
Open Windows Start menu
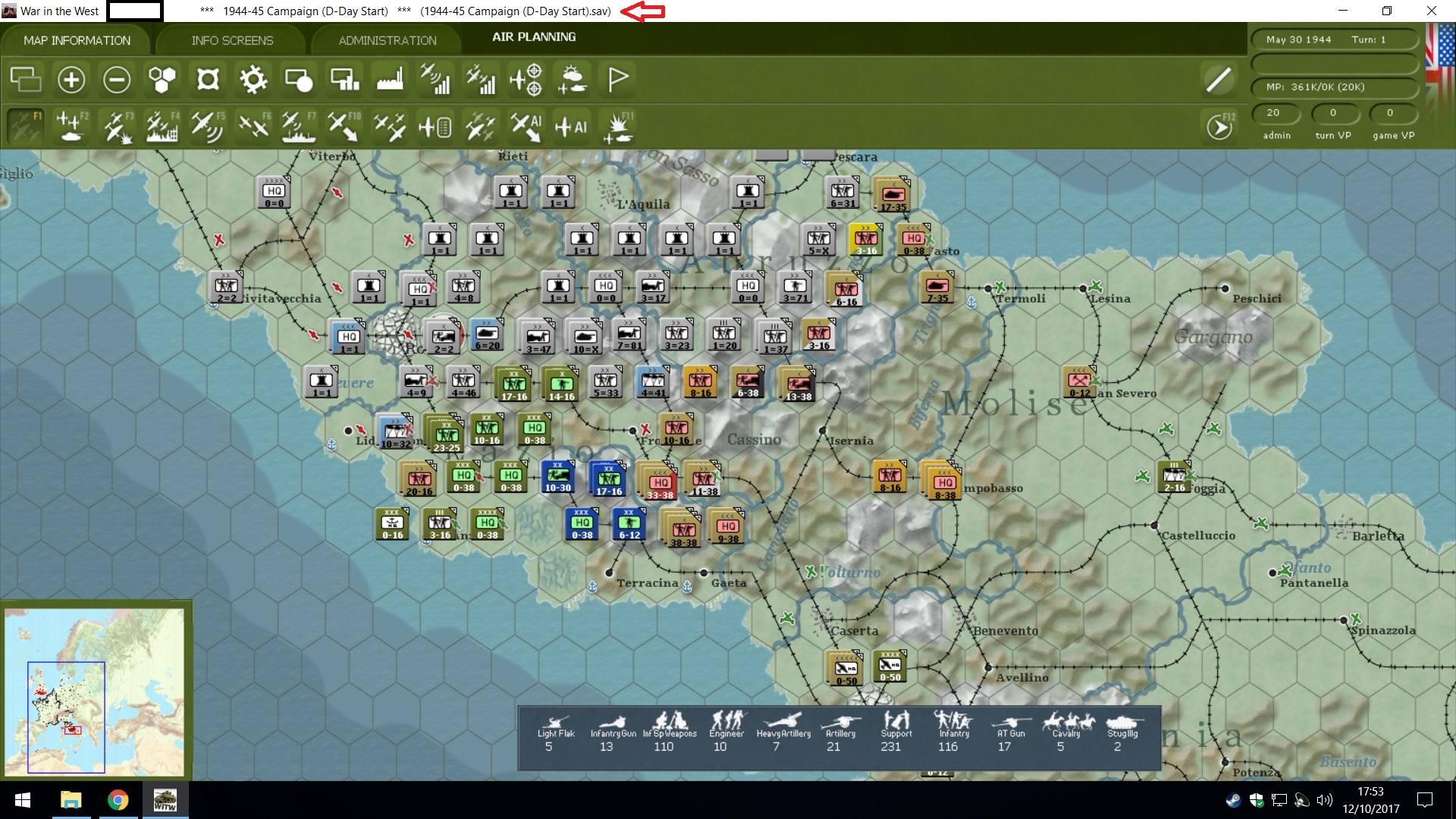point(22,800)
